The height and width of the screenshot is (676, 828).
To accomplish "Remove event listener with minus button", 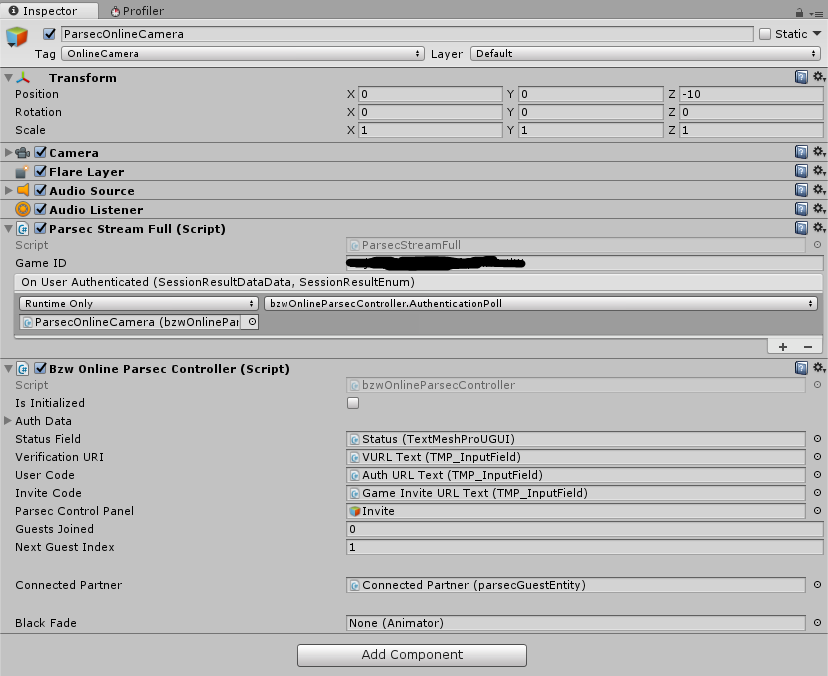I will [808, 346].
